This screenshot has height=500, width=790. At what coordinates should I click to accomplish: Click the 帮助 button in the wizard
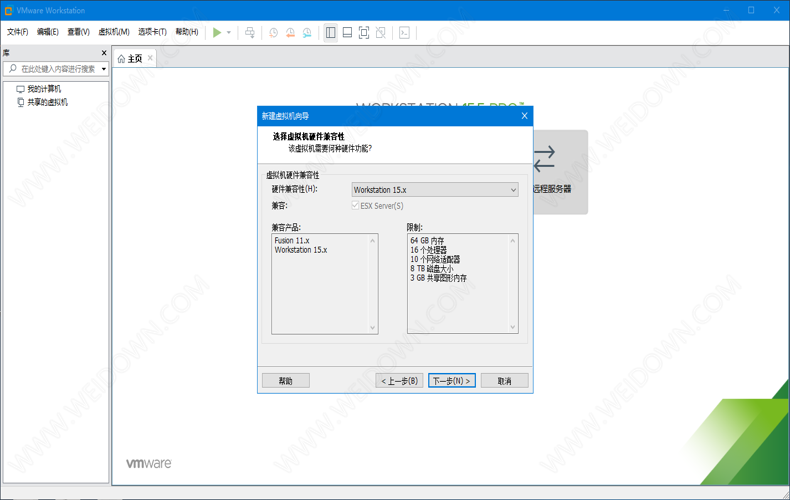[x=286, y=381]
